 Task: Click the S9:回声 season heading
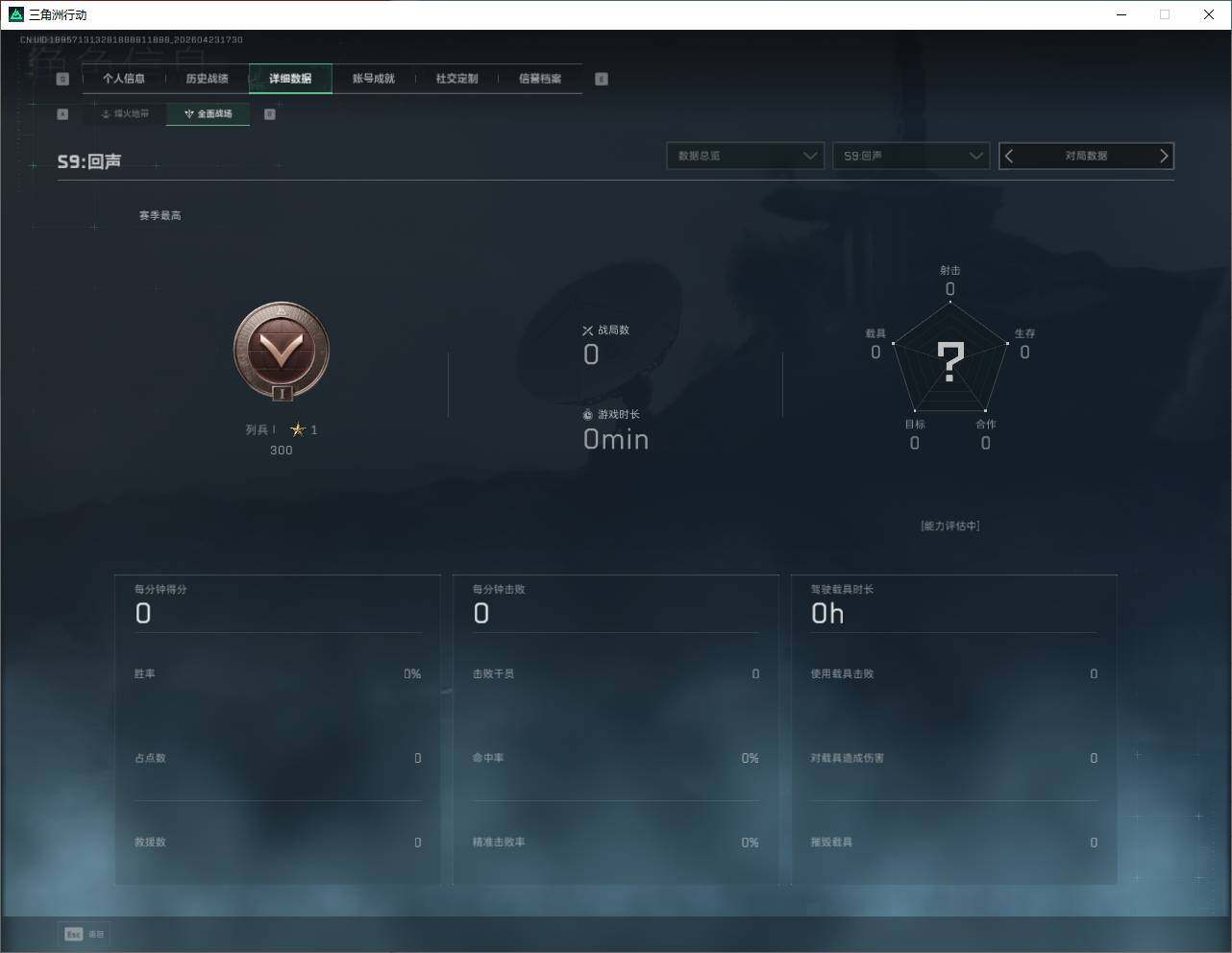(89, 161)
